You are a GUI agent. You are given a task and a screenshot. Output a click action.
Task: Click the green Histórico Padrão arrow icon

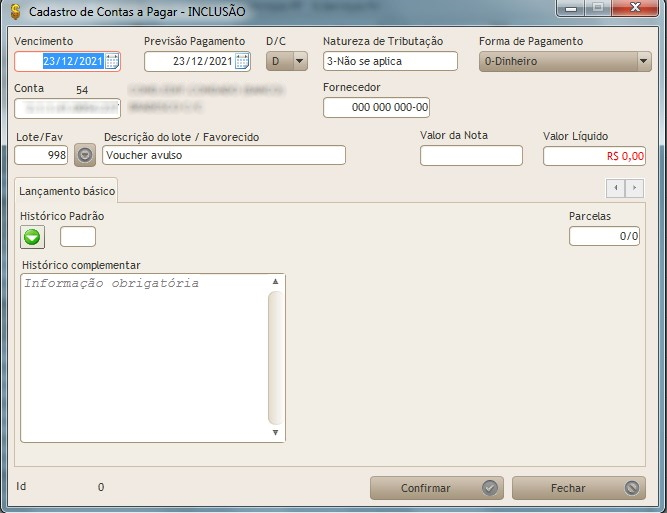[33, 237]
